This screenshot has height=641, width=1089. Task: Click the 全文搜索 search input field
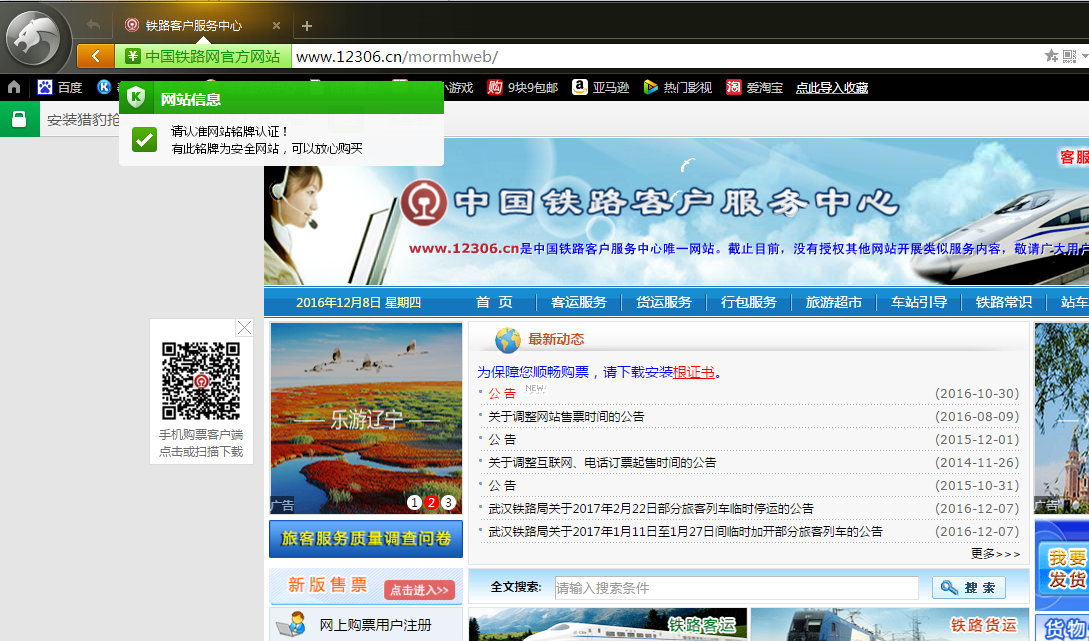click(737, 587)
